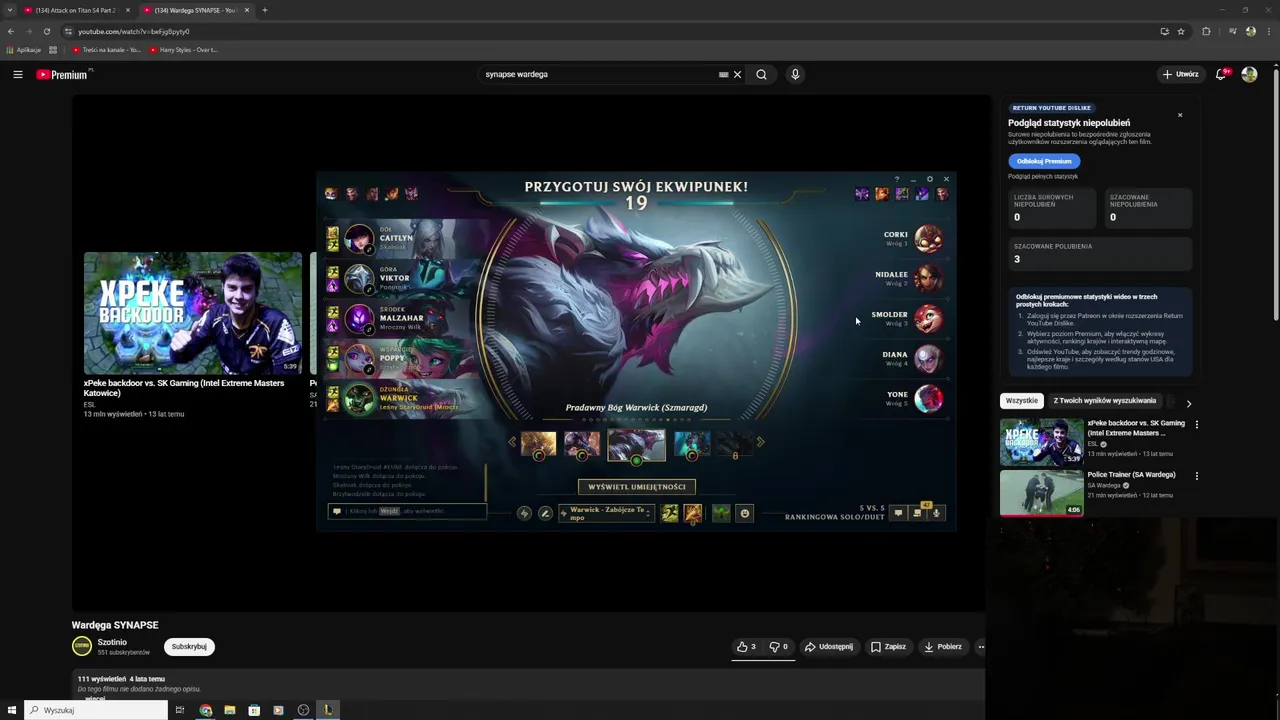Open the Aplikacje bookmarks shortcut
Viewport: 1280px width, 720px height.
[x=24, y=50]
